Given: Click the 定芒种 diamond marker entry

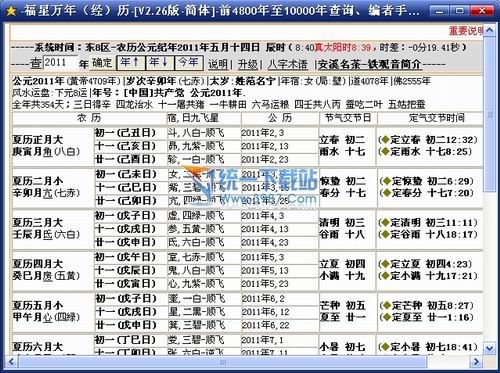Looking at the screenshot, I should tap(427, 305).
